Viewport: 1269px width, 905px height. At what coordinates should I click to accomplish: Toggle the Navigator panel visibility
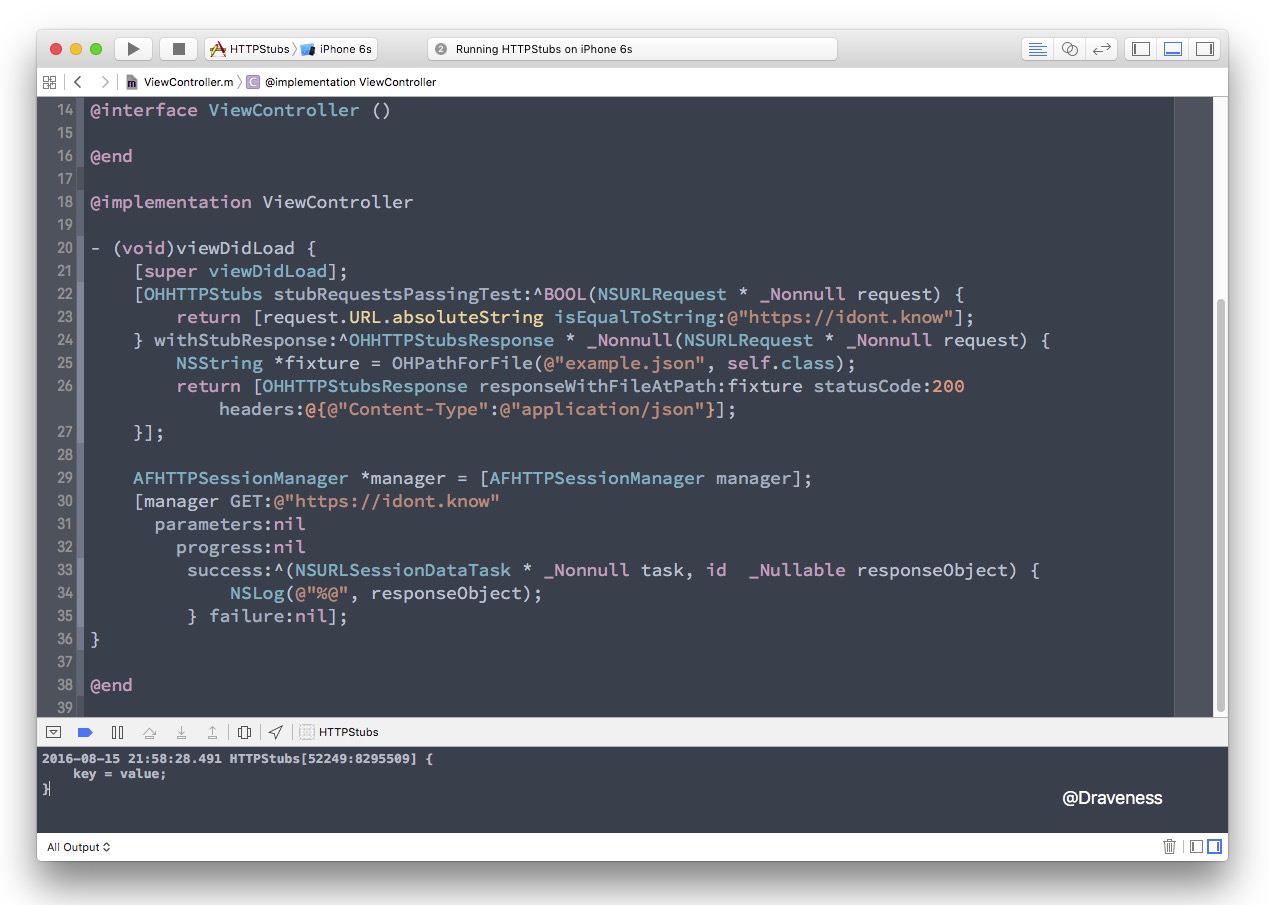pos(1139,48)
